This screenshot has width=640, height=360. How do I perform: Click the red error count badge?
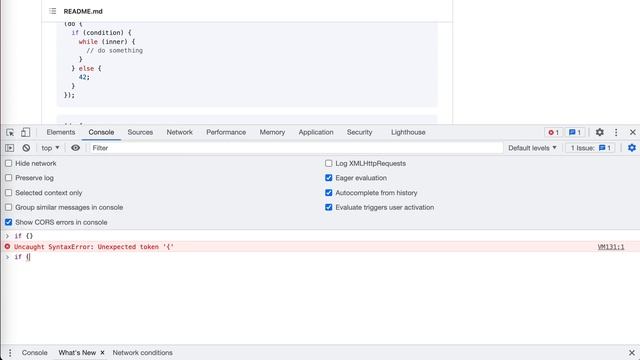pos(553,132)
